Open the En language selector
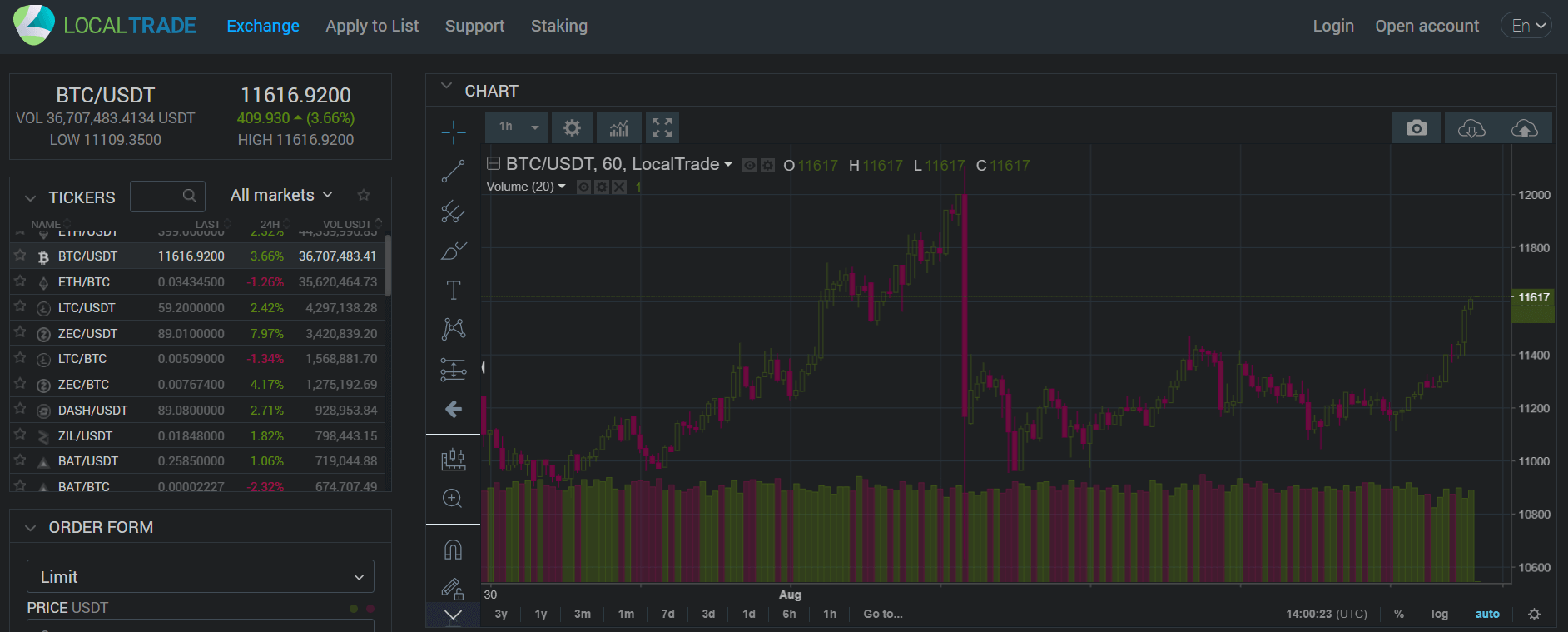1568x632 pixels. (1528, 26)
